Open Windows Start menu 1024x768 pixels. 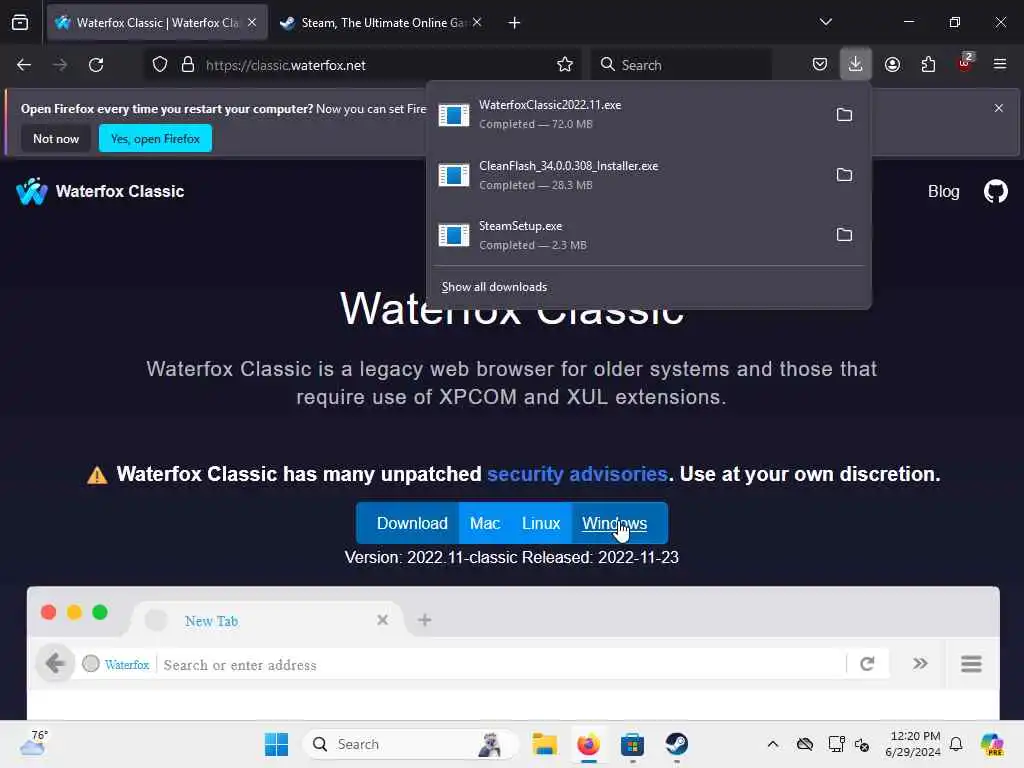pyautogui.click(x=276, y=744)
